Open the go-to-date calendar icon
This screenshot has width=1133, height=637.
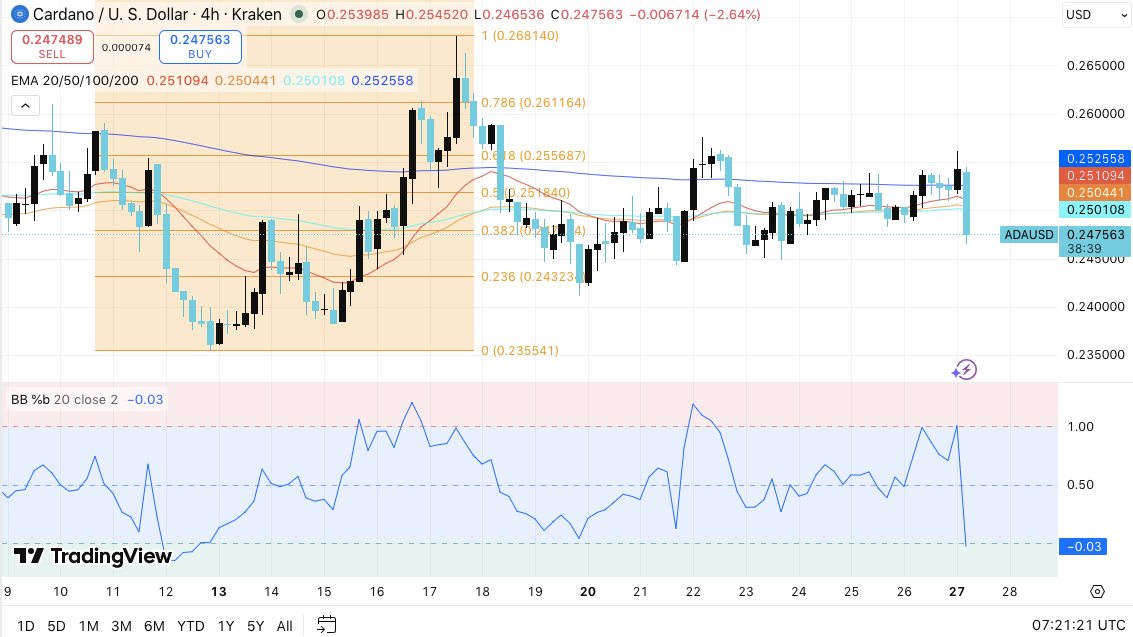tap(325, 624)
